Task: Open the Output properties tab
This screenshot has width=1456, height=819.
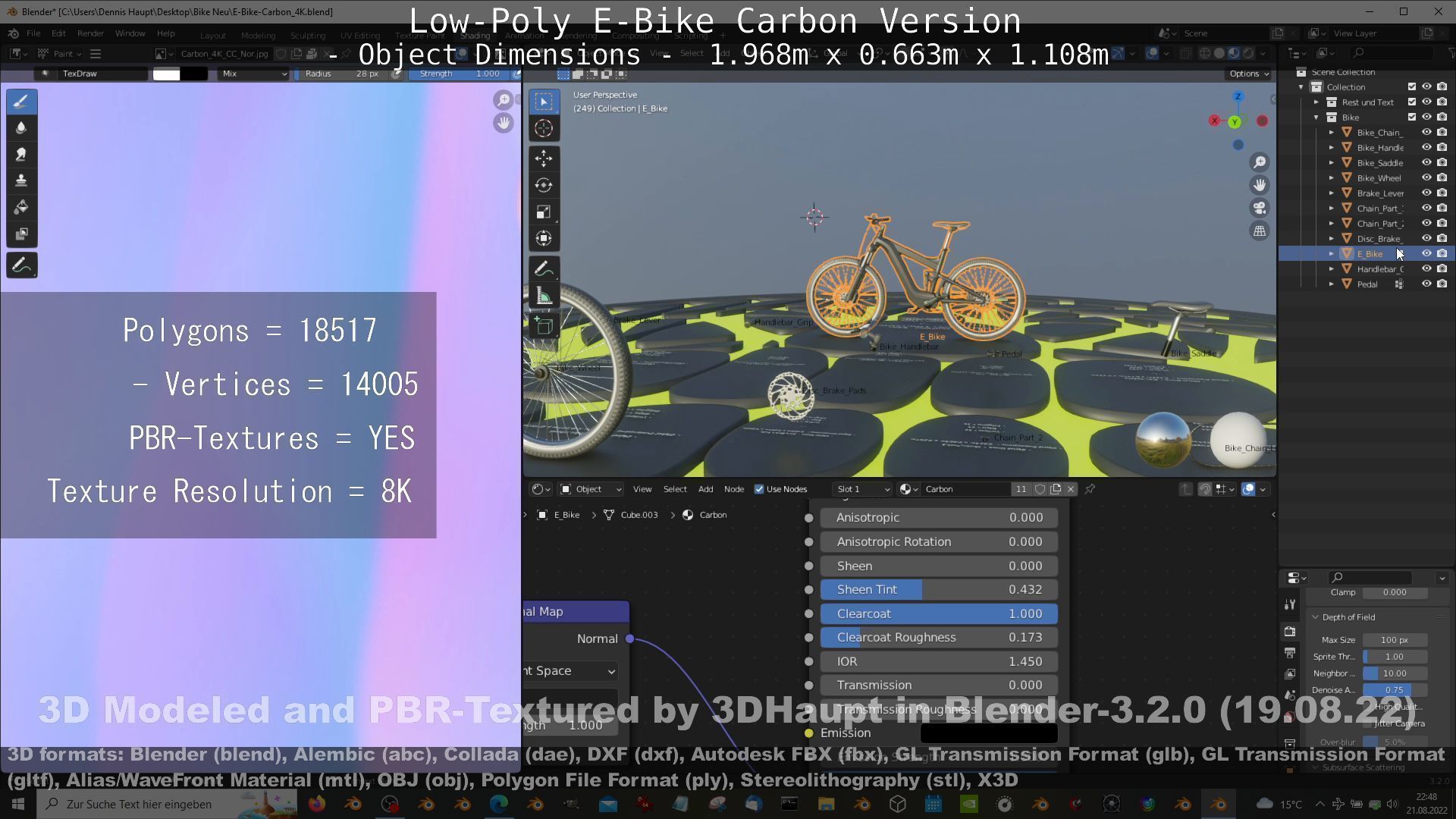Action: point(1290,652)
